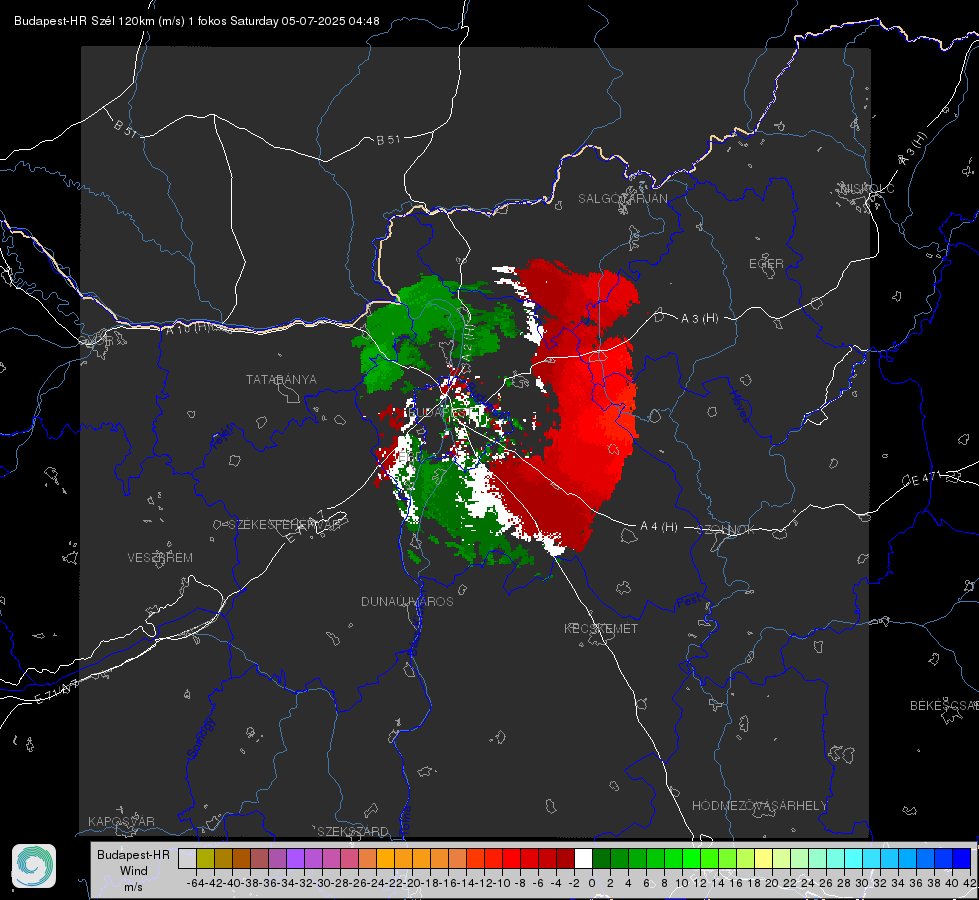
Task: Click the blue 'Pest' county label
Action: tap(688, 603)
